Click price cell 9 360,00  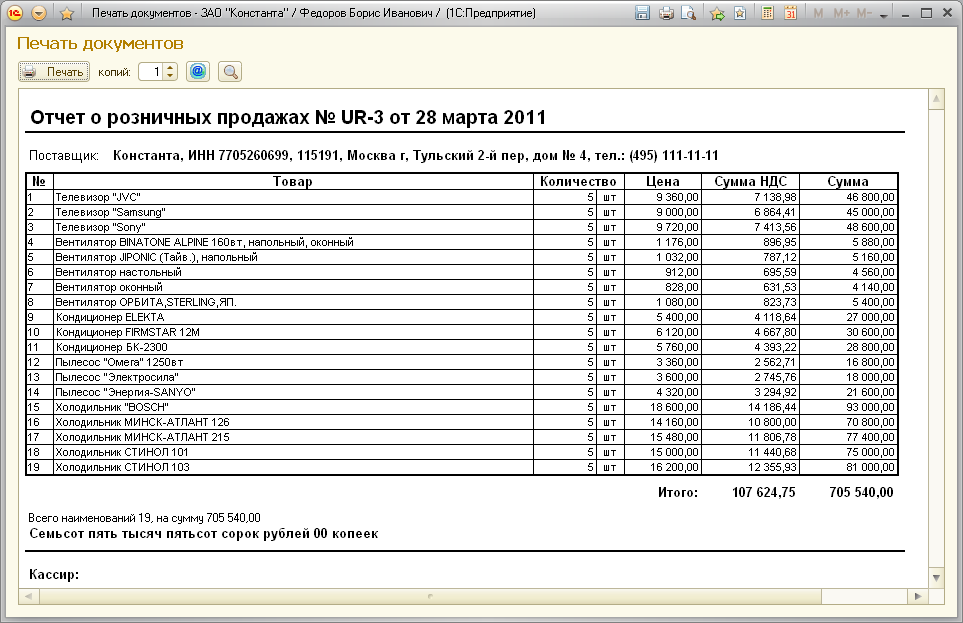pos(663,197)
